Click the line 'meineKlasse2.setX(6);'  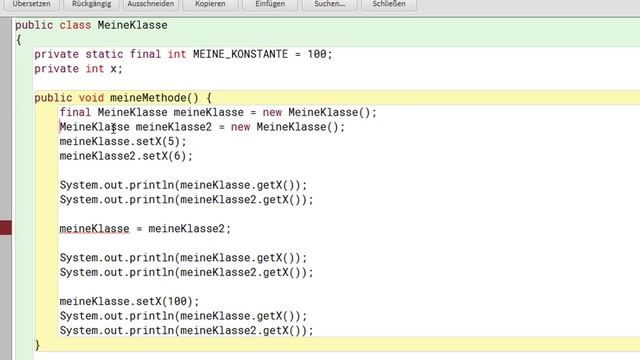pos(126,156)
